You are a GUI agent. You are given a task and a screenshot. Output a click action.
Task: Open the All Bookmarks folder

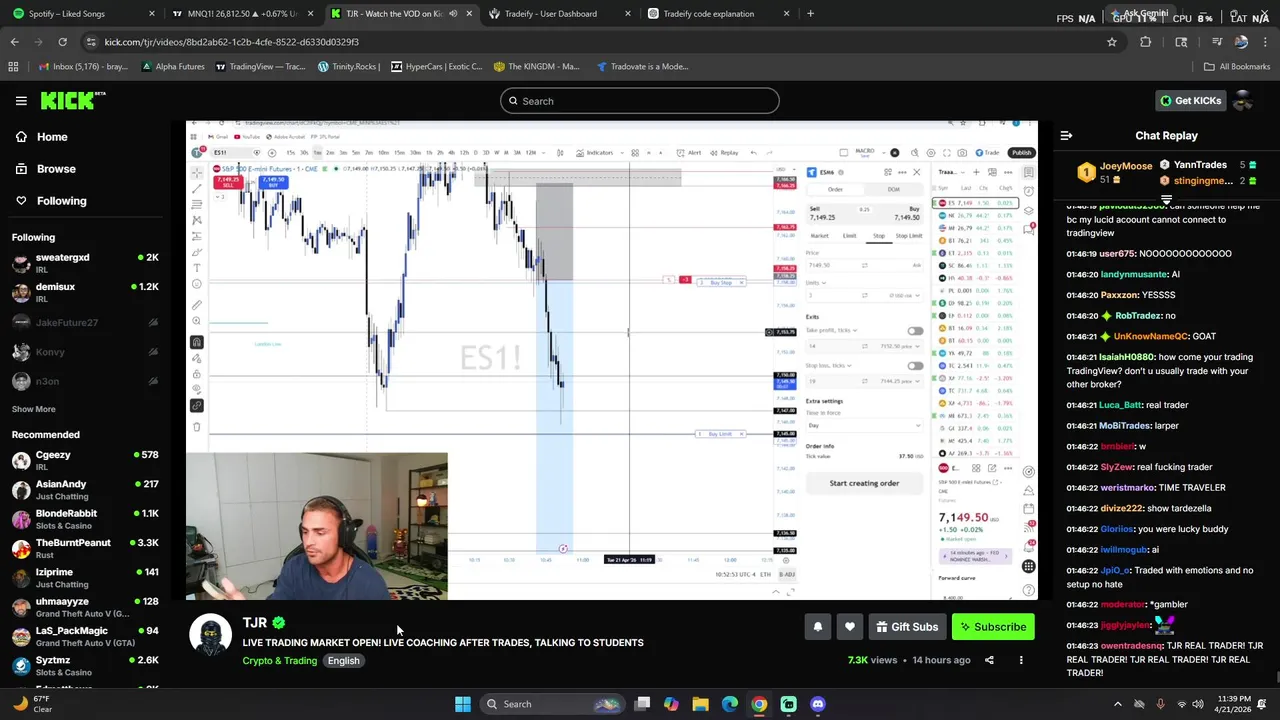[1237, 67]
